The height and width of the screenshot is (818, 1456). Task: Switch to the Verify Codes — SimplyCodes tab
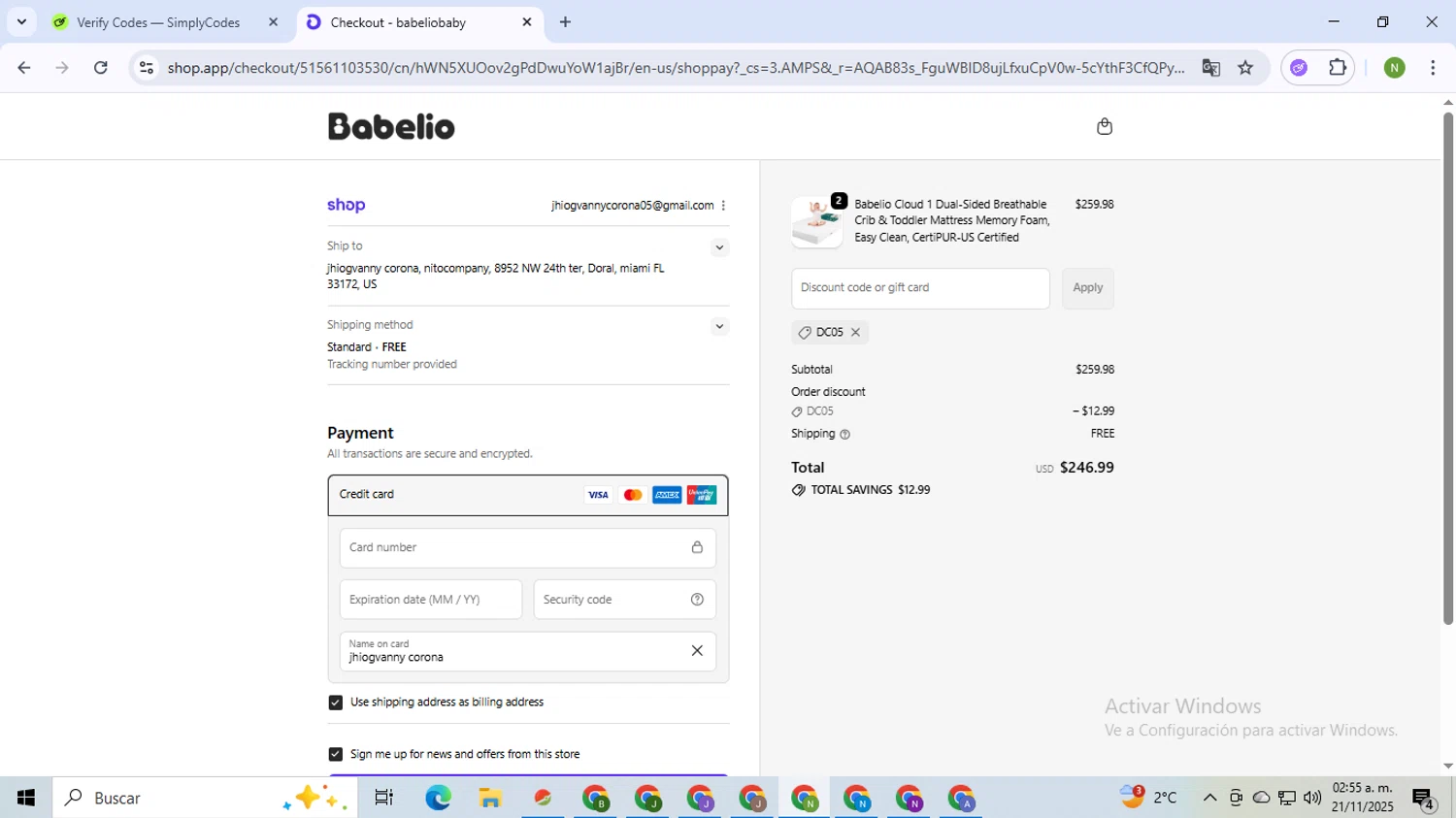166,22
